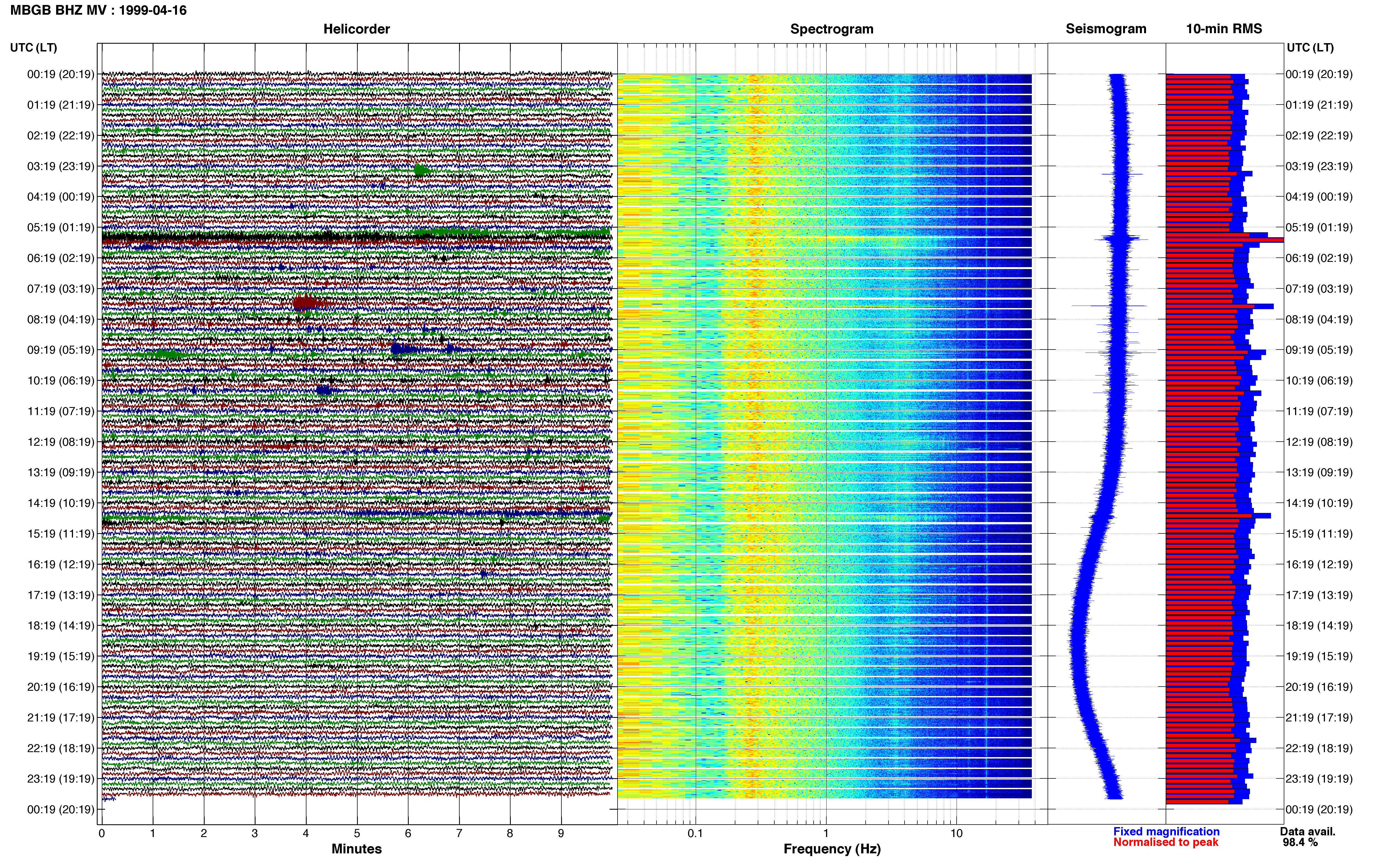This screenshot has width=1388, height=868.
Task: Click the left '23:19 (19:19)' time label
Action: 61,779
